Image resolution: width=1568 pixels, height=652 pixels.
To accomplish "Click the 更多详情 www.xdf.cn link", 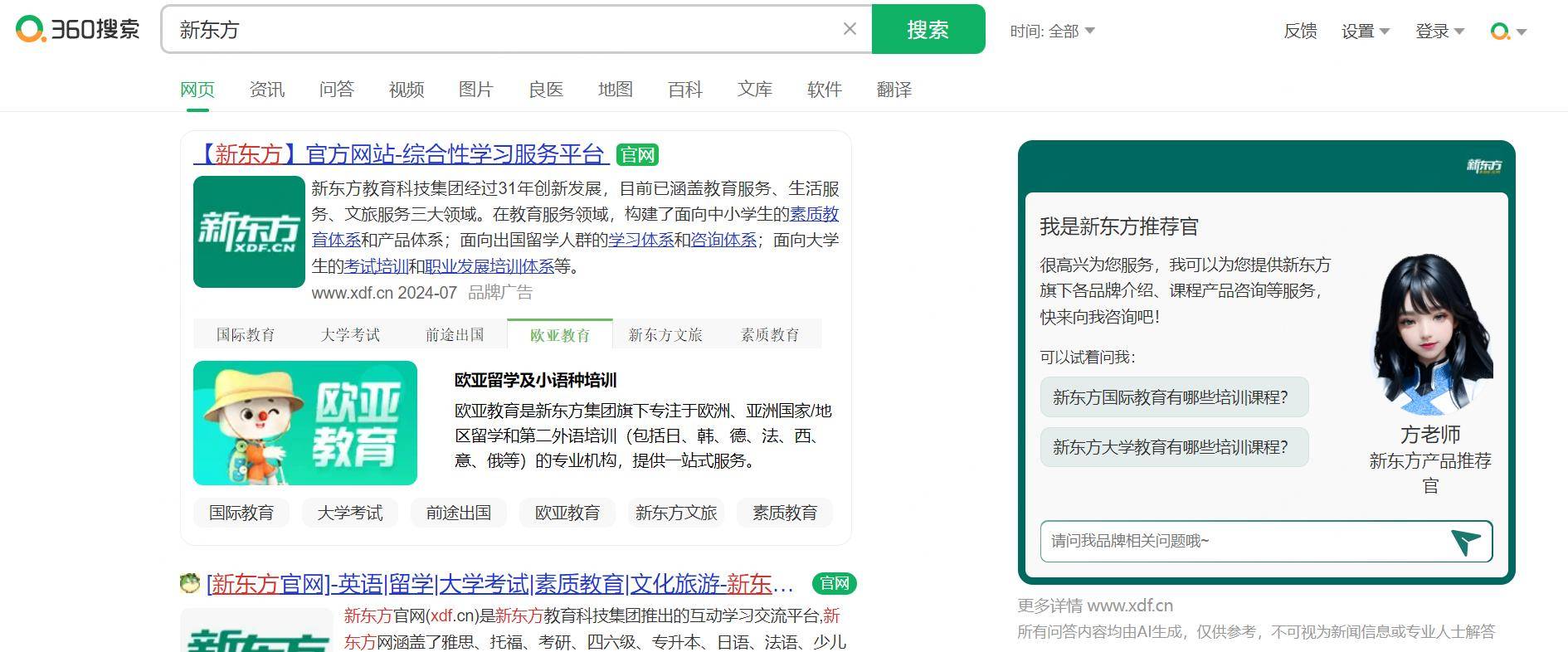I will pos(1095,606).
